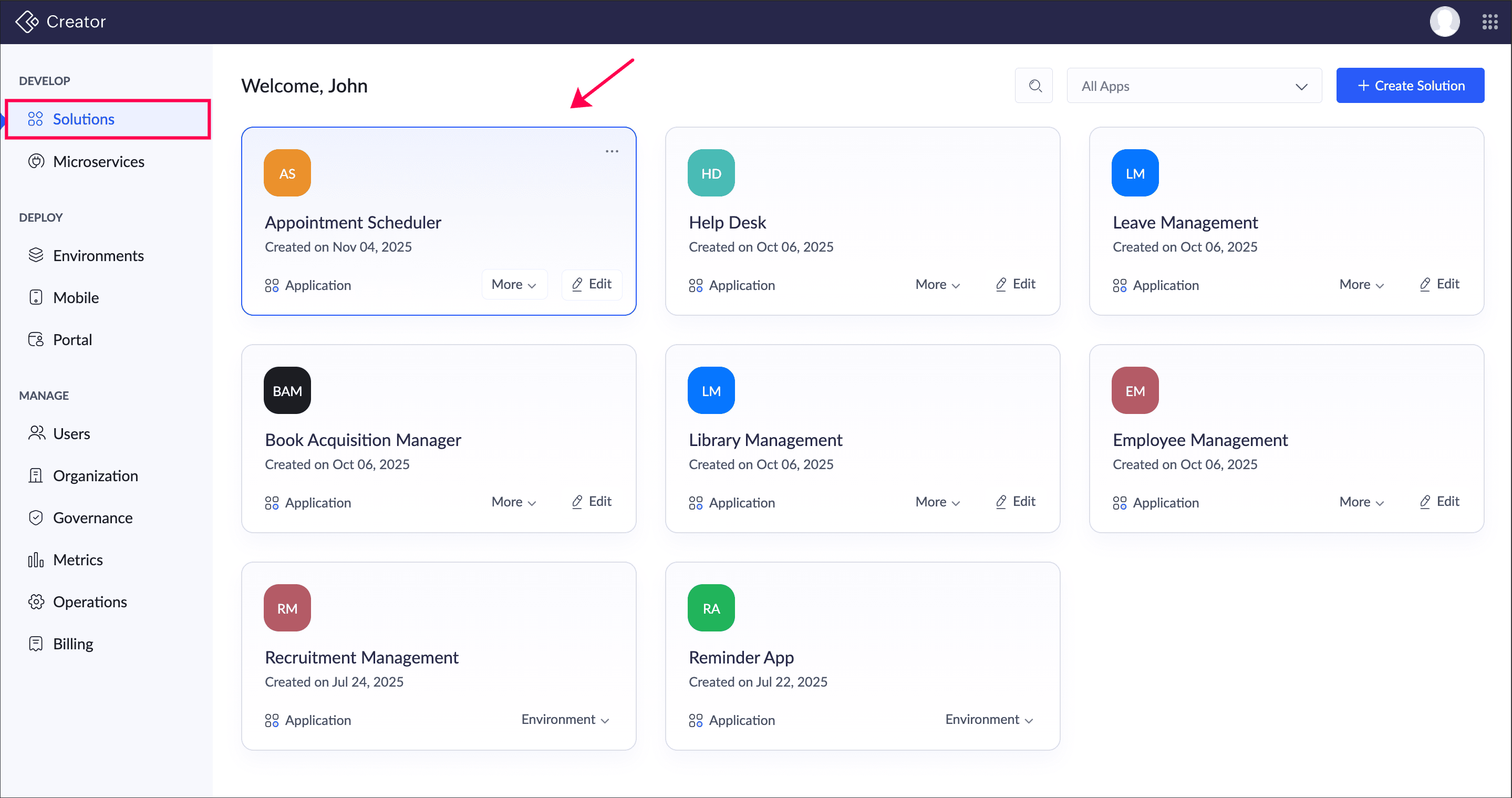
Task: Click the Help Desk HD app icon
Action: pos(711,173)
